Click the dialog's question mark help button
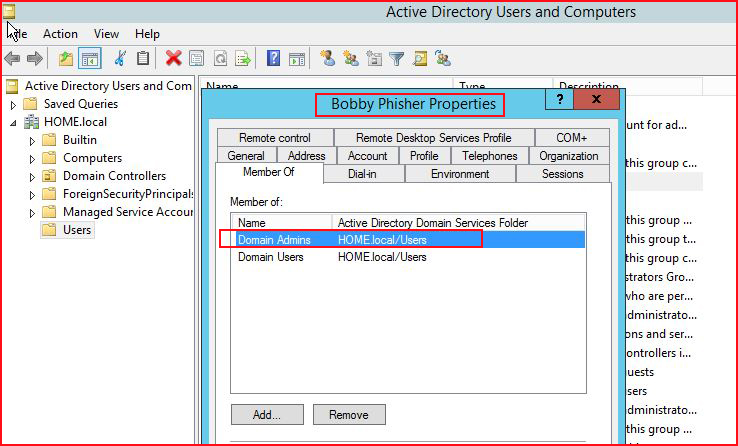 [x=560, y=99]
